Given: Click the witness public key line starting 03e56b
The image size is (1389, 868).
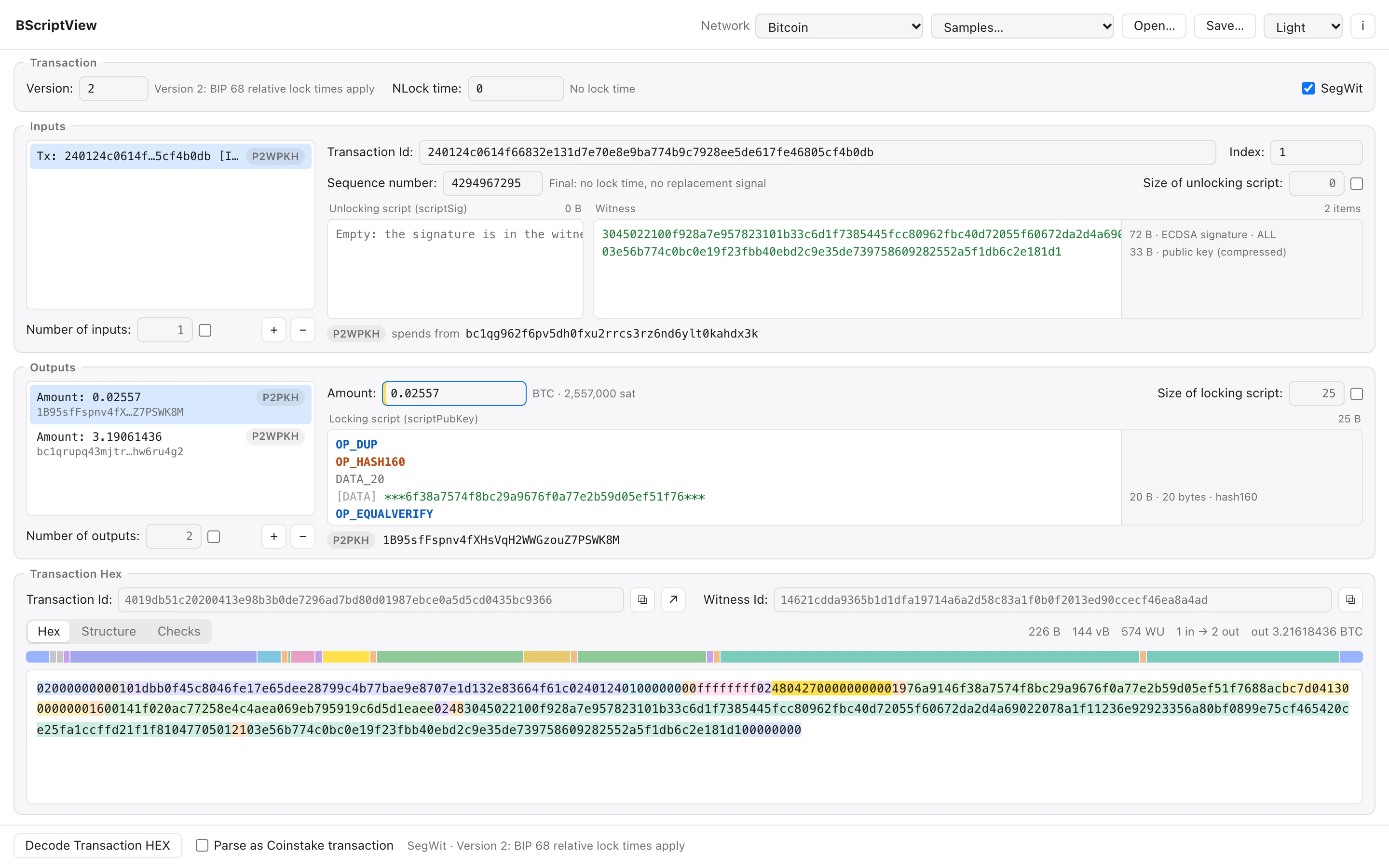Looking at the screenshot, I should click(x=831, y=251).
